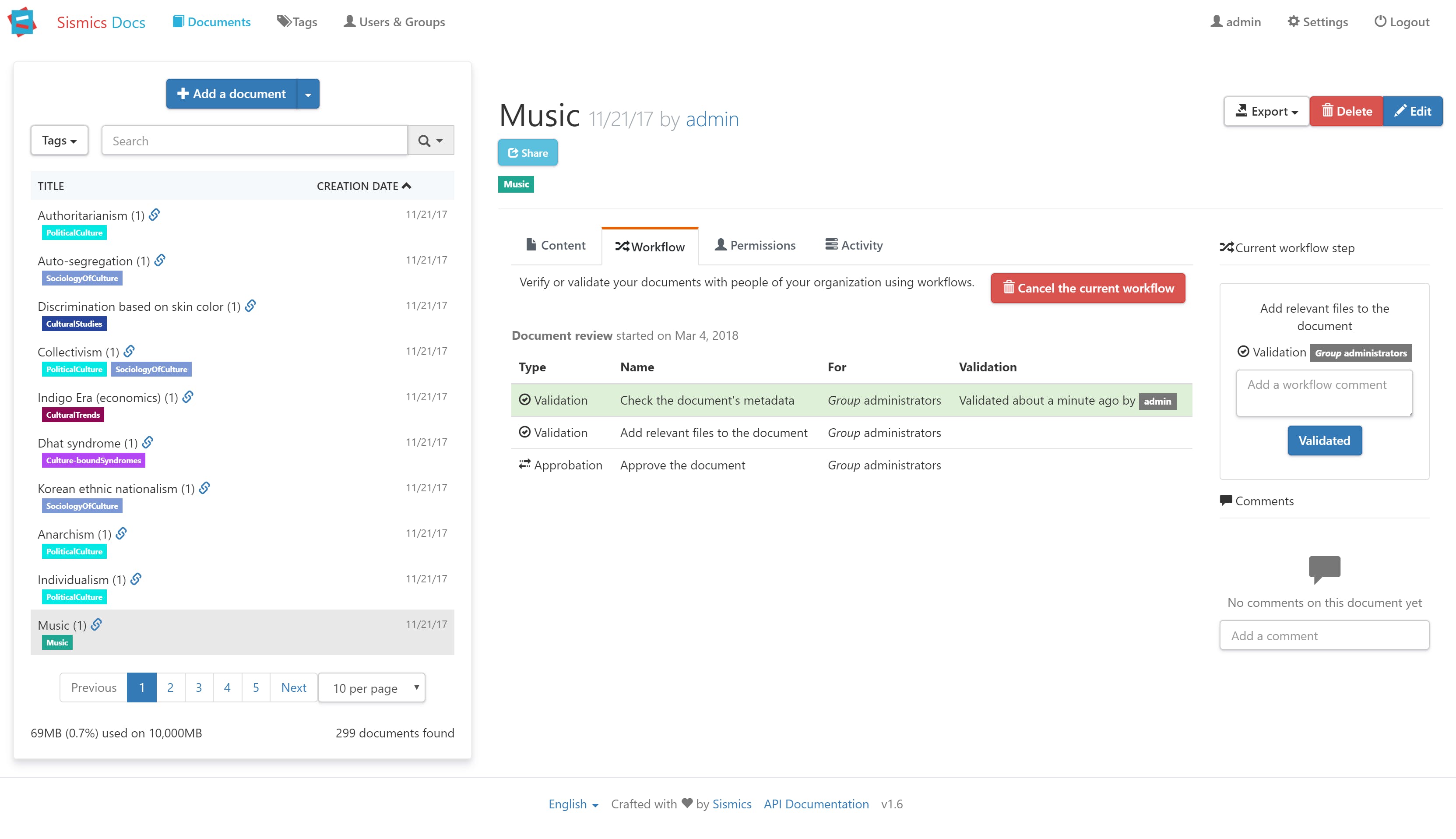
Task: Open the API Documentation footer link
Action: (x=816, y=804)
